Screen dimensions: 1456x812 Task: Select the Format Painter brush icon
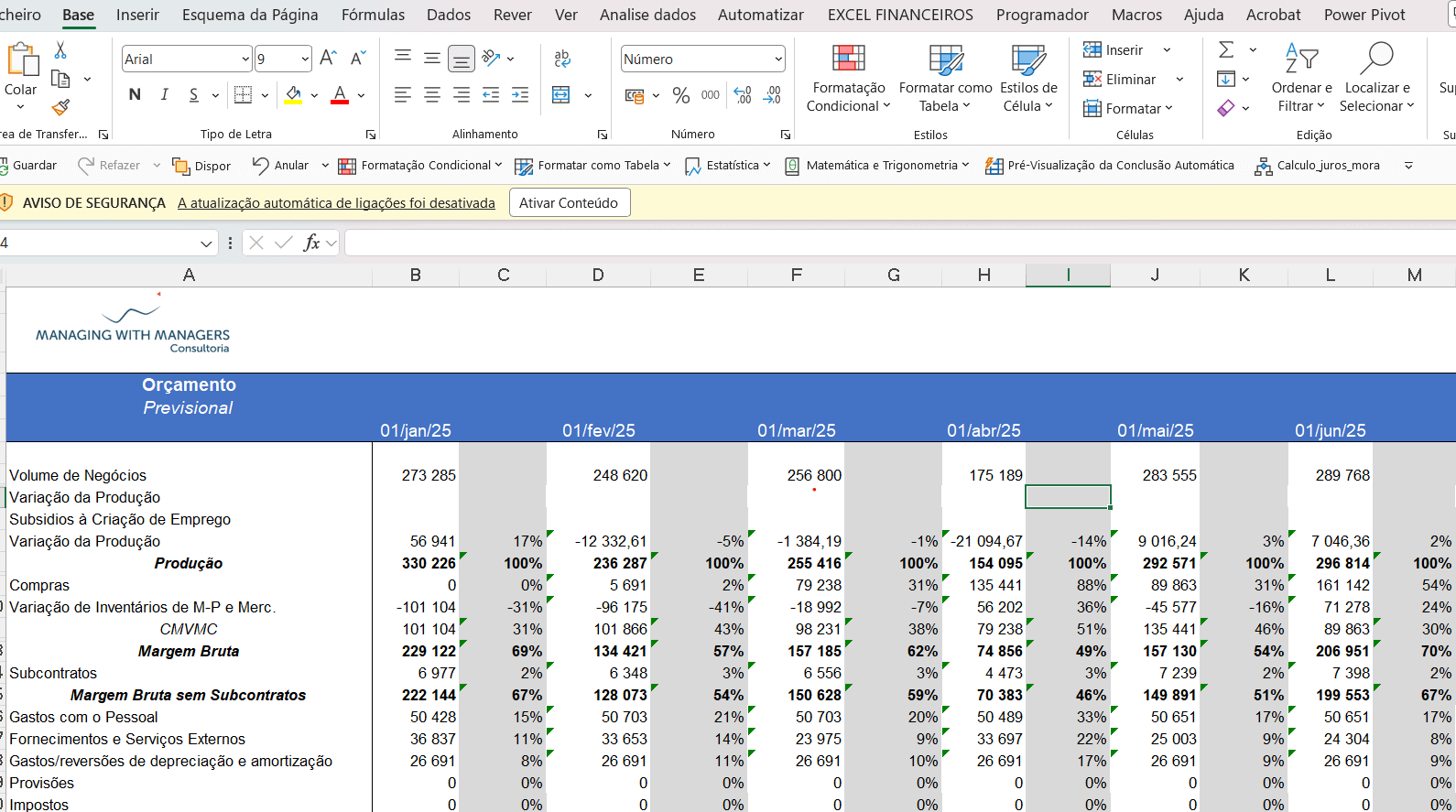[x=60, y=107]
